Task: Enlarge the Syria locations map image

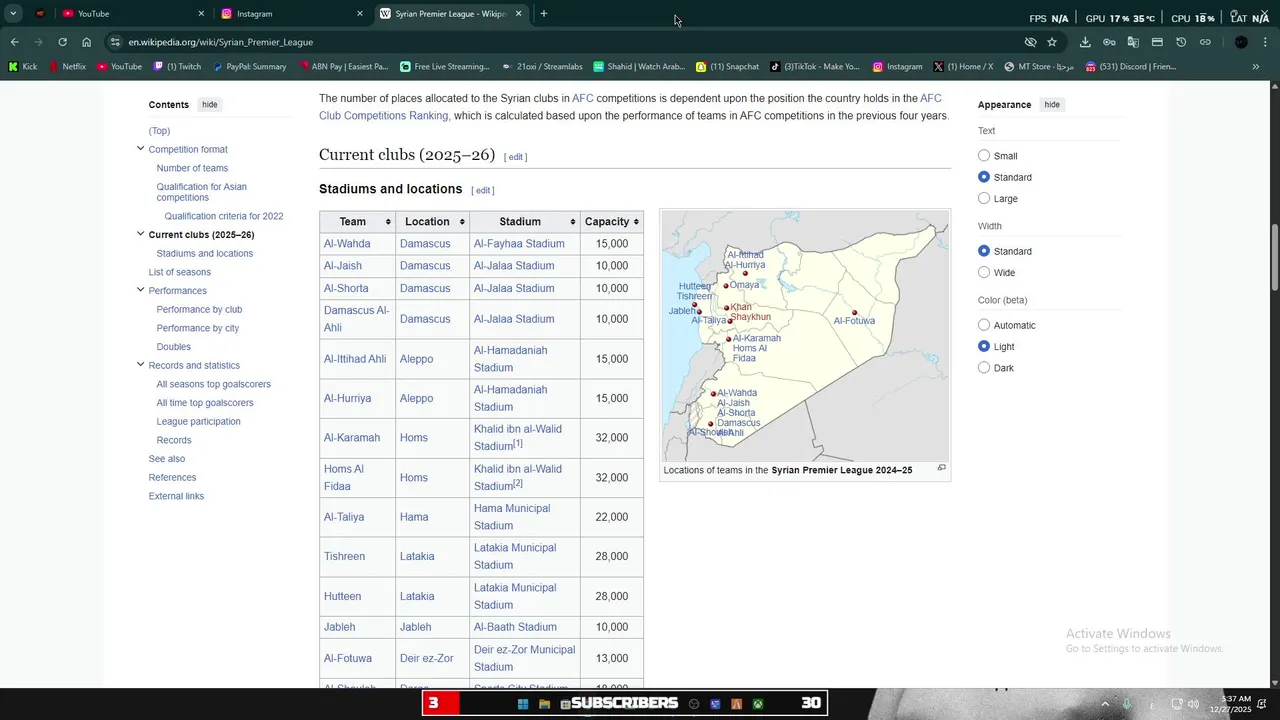Action: [x=941, y=468]
